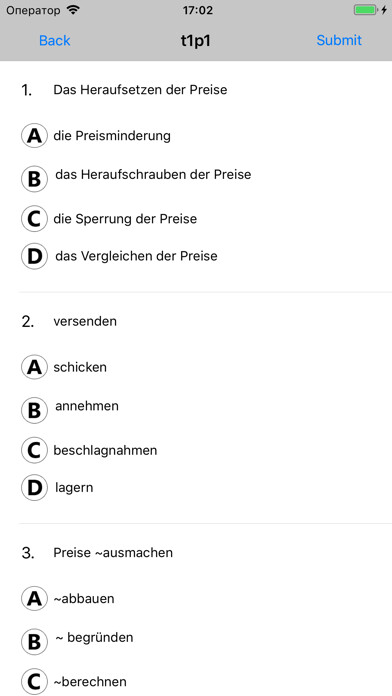The height and width of the screenshot is (696, 392).
Task: Tap the Wi-Fi status icon
Action: tap(73, 10)
